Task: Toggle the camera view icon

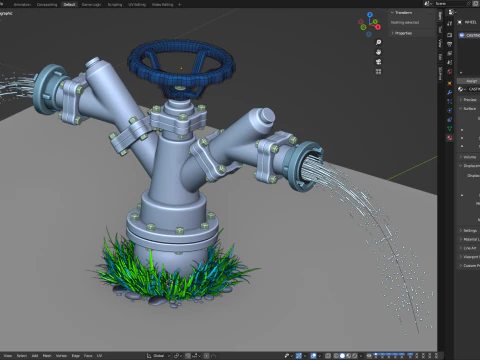Action: [378, 62]
